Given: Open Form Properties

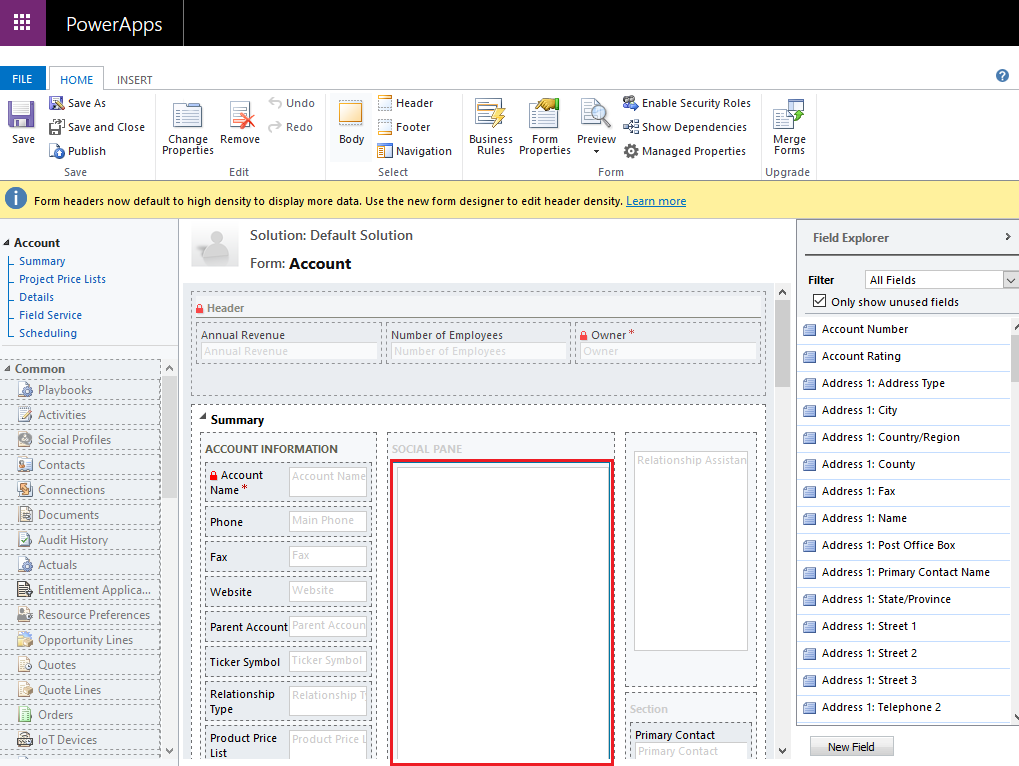Looking at the screenshot, I should coord(545,127).
